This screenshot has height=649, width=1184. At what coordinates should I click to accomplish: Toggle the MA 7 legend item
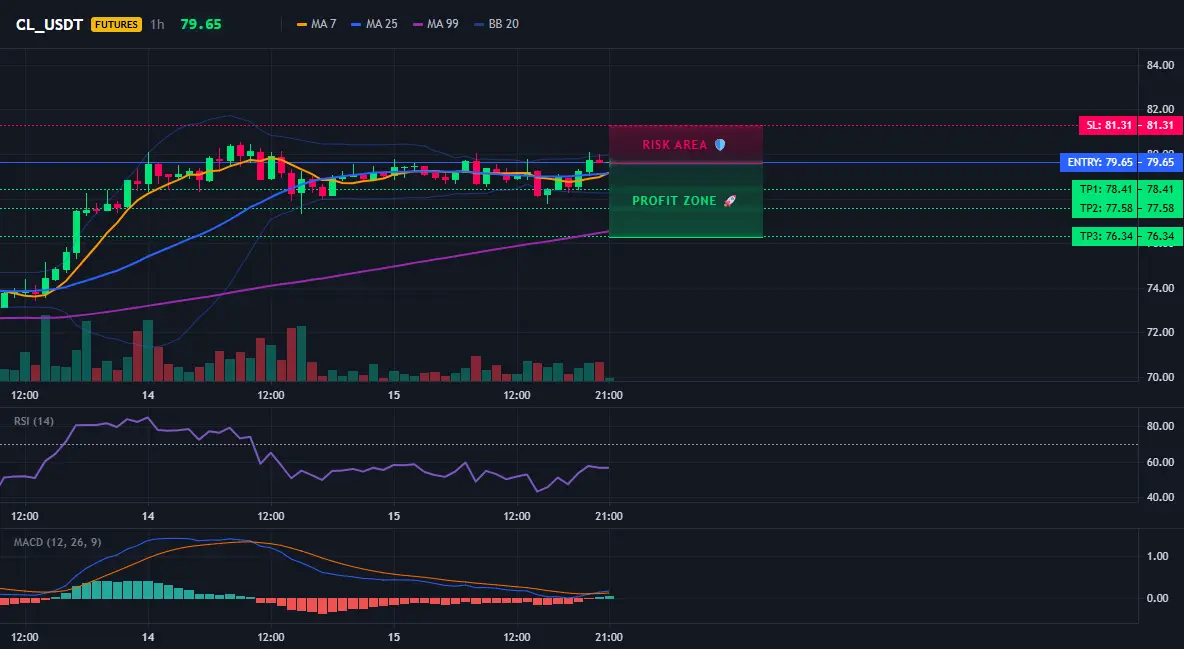point(316,24)
